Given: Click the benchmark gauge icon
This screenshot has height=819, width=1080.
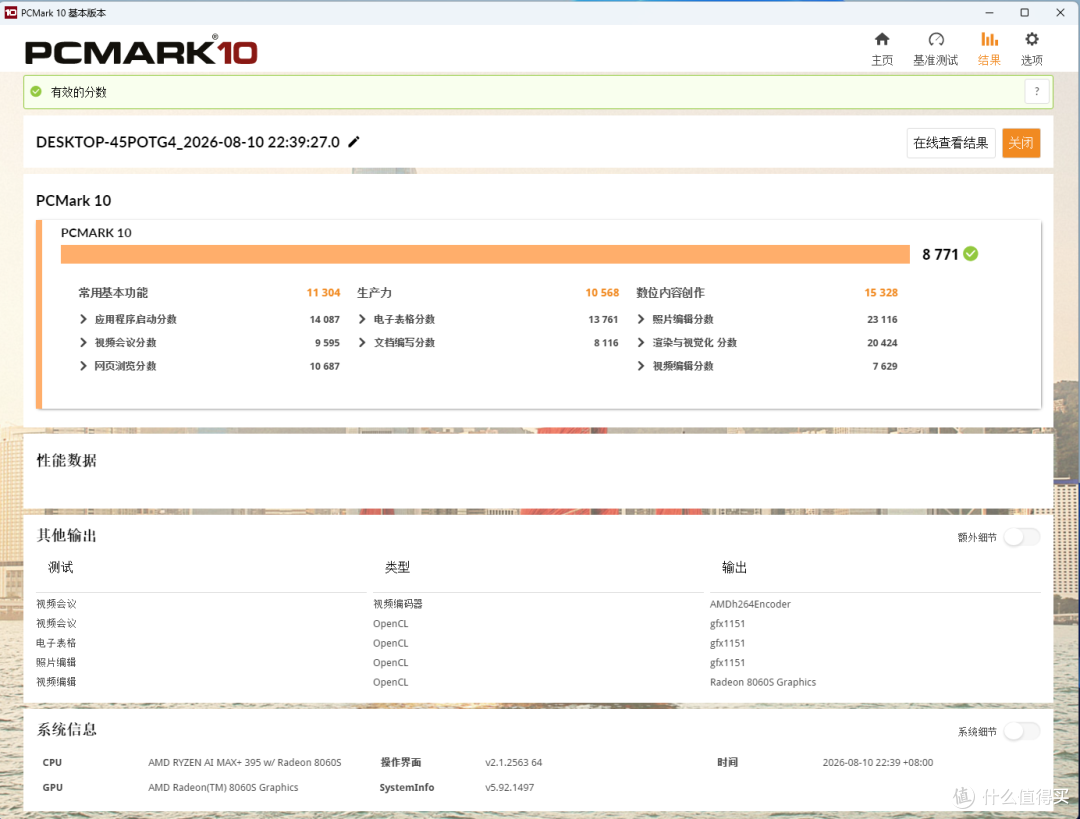Looking at the screenshot, I should (x=936, y=39).
